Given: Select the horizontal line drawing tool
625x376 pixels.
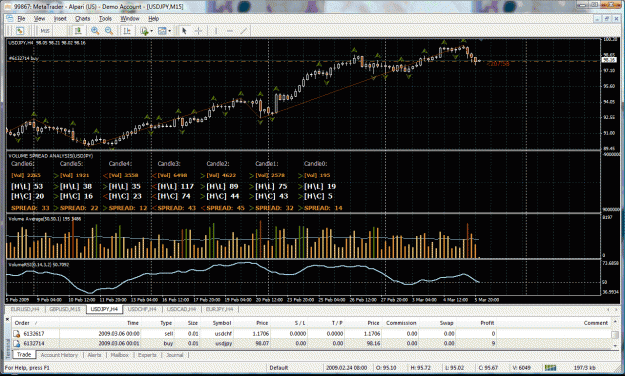Looking at the screenshot, I should [230, 31].
